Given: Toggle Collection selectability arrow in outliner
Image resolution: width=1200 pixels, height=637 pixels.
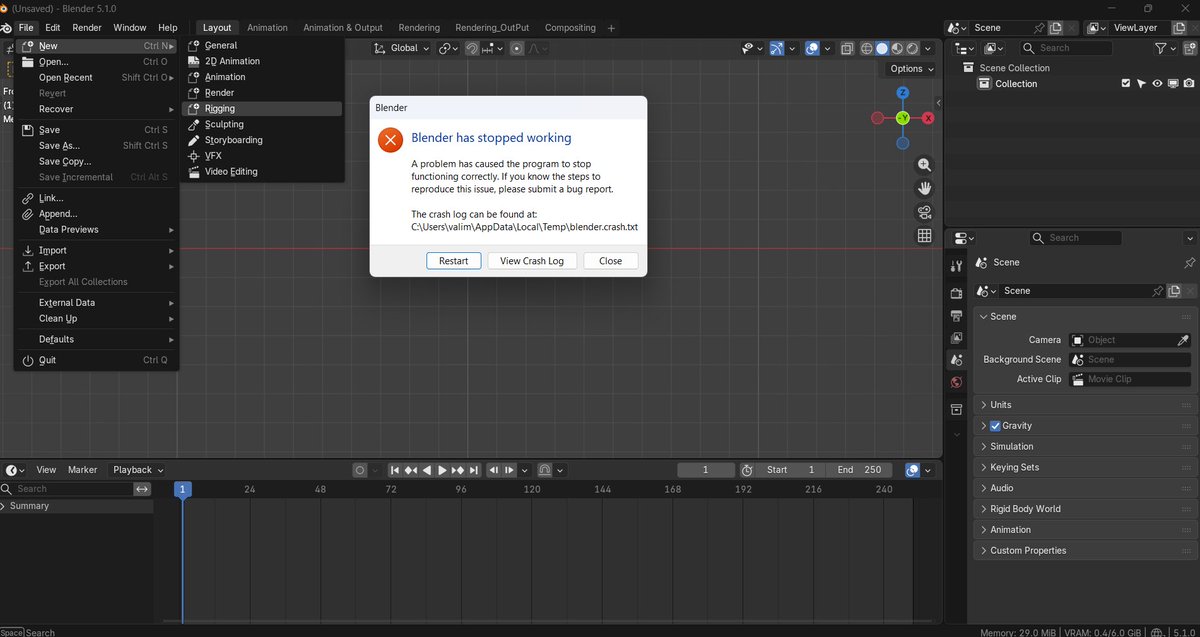Looking at the screenshot, I should tap(1141, 84).
